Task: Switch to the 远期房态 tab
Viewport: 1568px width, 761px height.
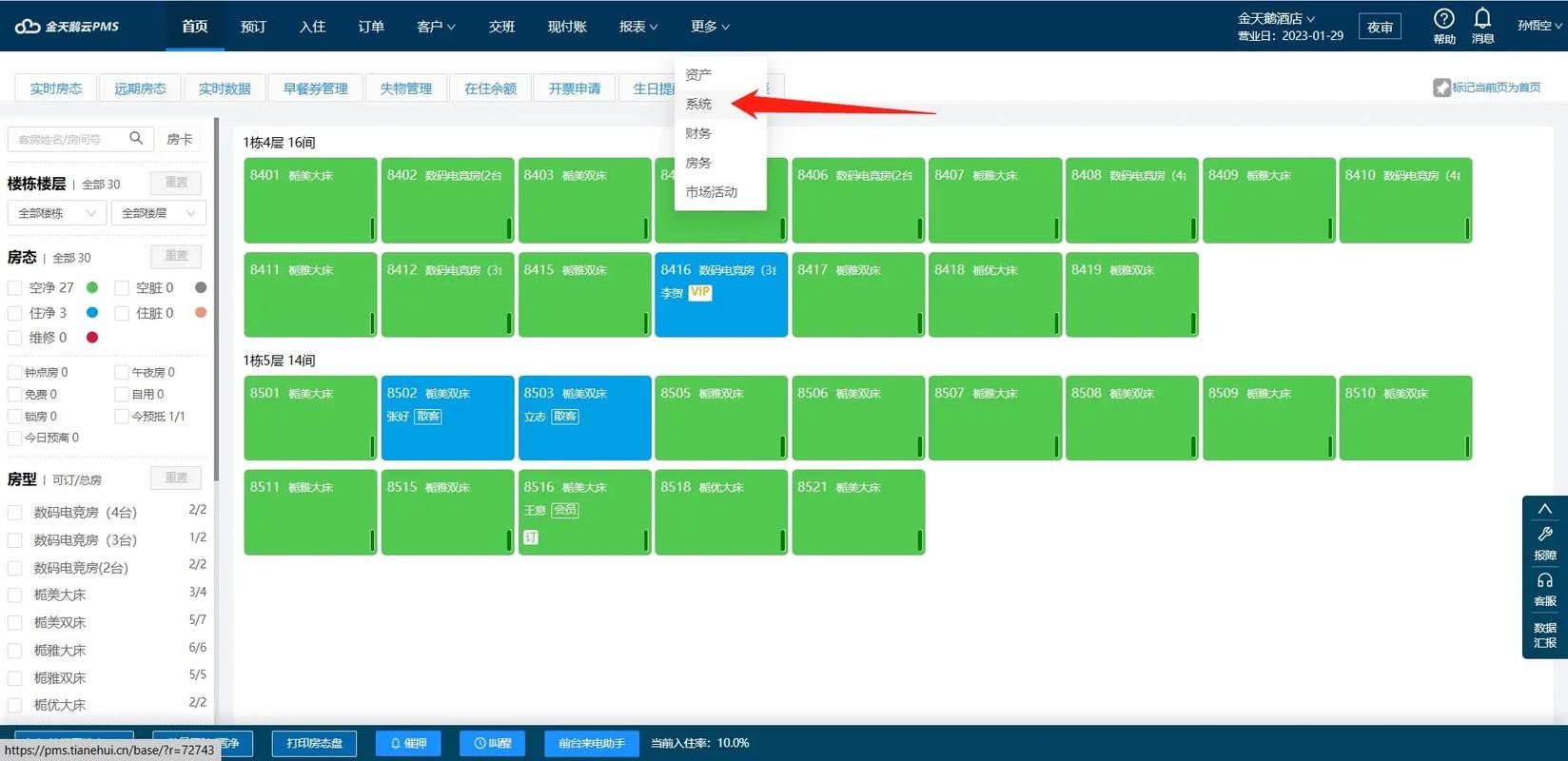Action: pos(140,88)
